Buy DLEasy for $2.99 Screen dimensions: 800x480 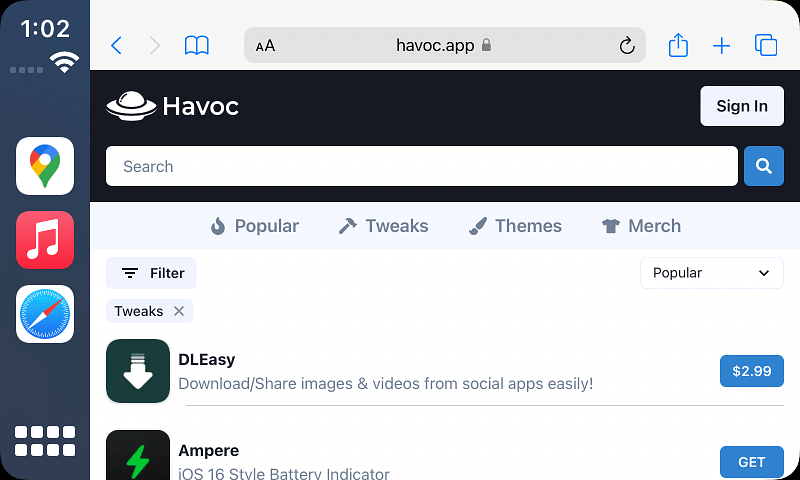[752, 371]
